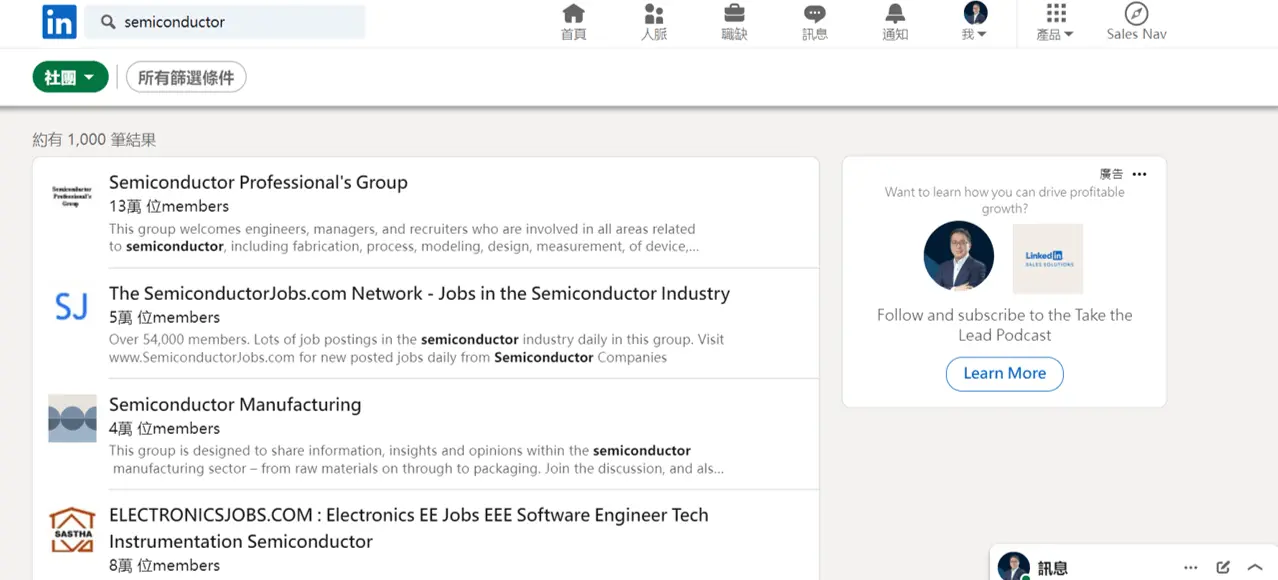Click the LinkedIn Sales Solutions ad logo
1278x580 pixels.
click(x=1048, y=258)
